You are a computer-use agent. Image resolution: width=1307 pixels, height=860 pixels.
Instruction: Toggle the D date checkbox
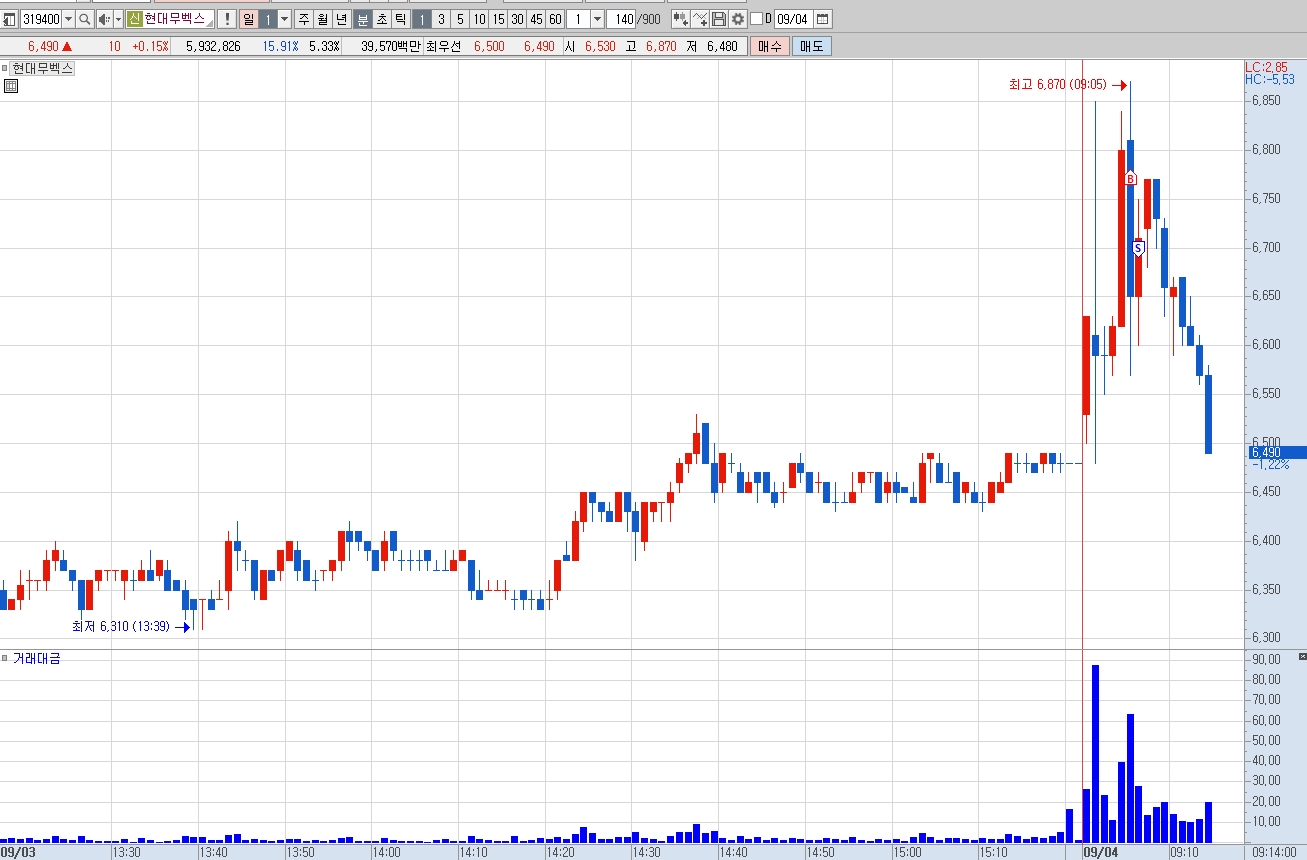(756, 19)
